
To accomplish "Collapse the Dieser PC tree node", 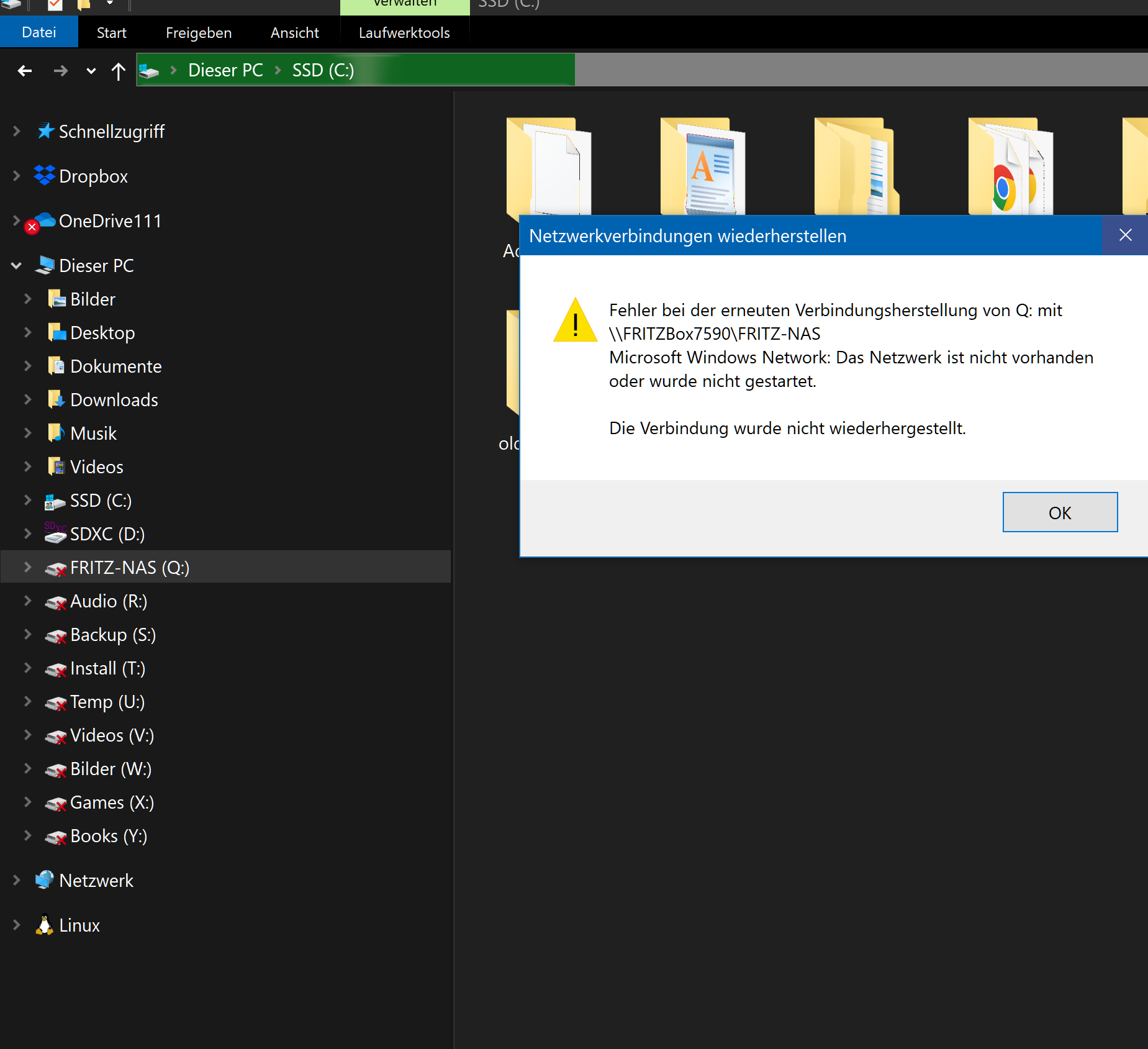I will click(17, 265).
